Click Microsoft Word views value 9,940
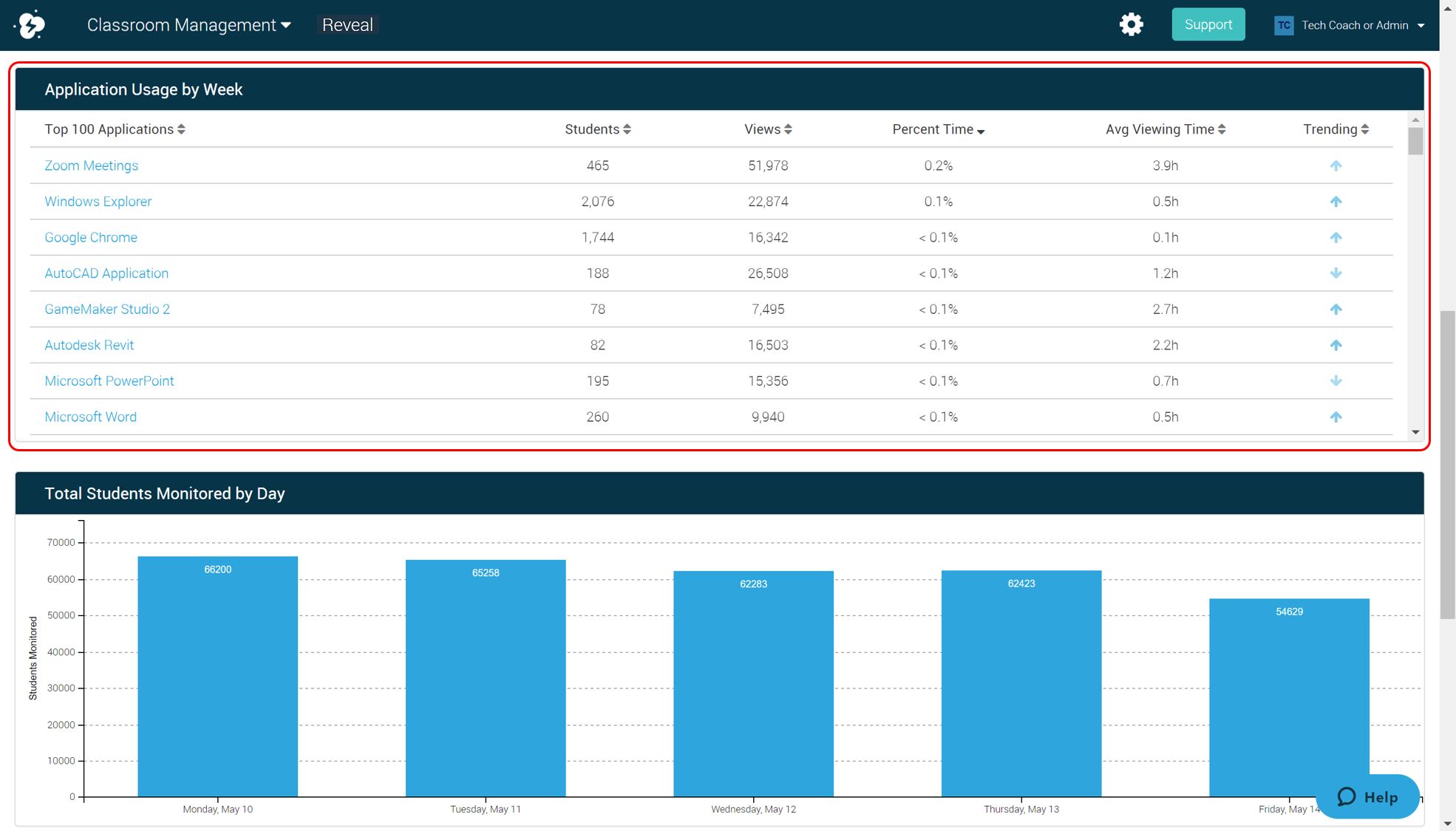Viewport: 1456px width, 831px height. point(768,417)
